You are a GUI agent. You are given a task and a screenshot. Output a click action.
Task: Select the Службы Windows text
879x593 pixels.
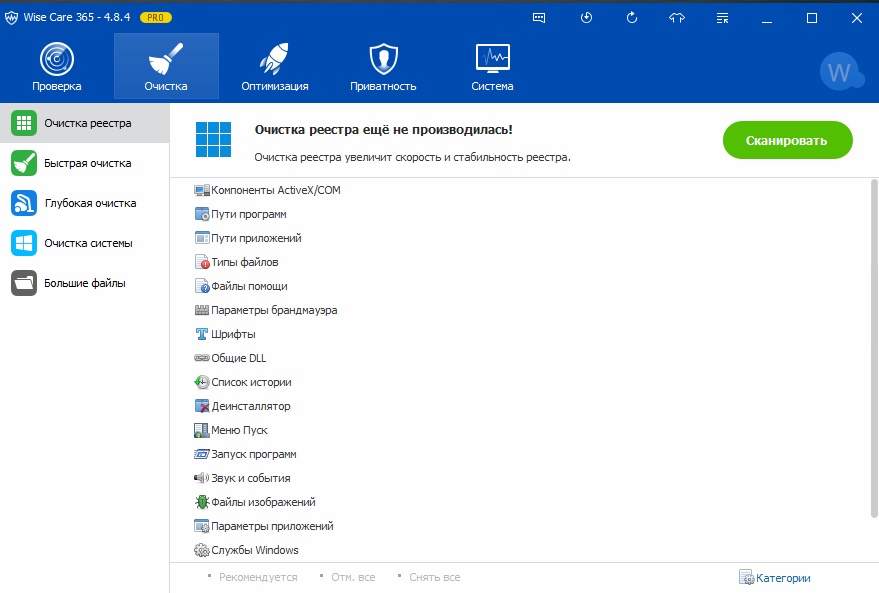255,550
